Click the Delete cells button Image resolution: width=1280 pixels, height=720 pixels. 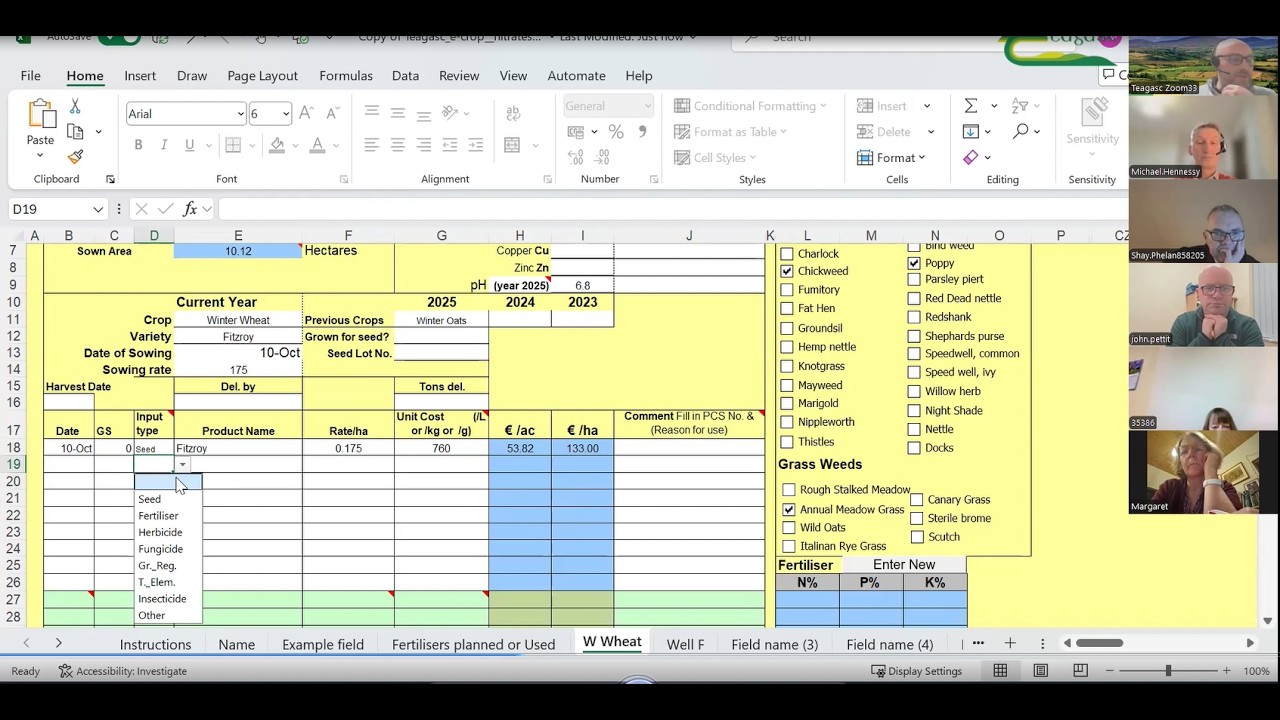[884, 132]
